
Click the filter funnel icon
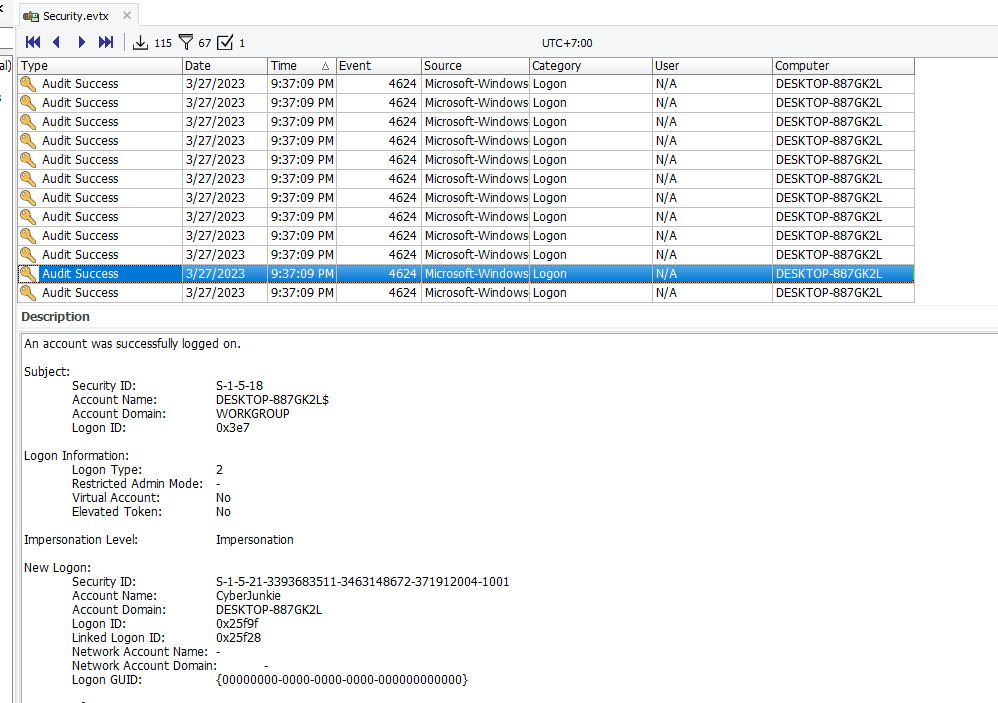185,42
